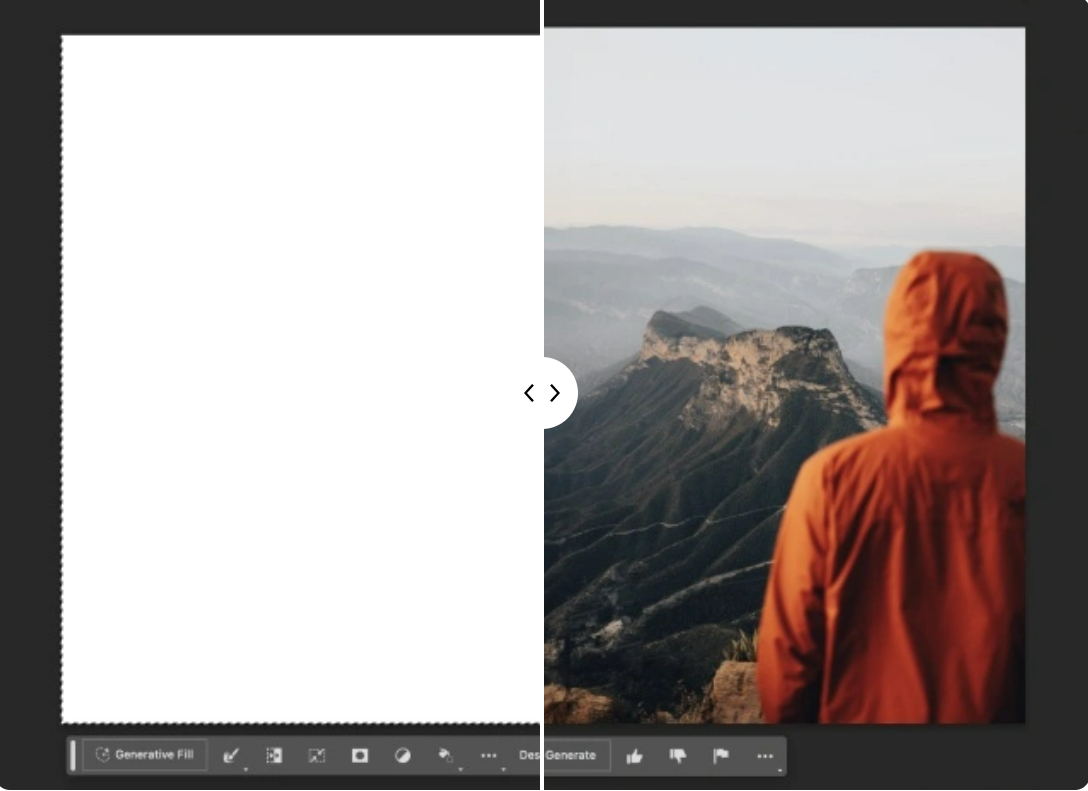Image resolution: width=1088 pixels, height=791 pixels.
Task: Open the more options menu on the taskbar
Action: click(489, 756)
